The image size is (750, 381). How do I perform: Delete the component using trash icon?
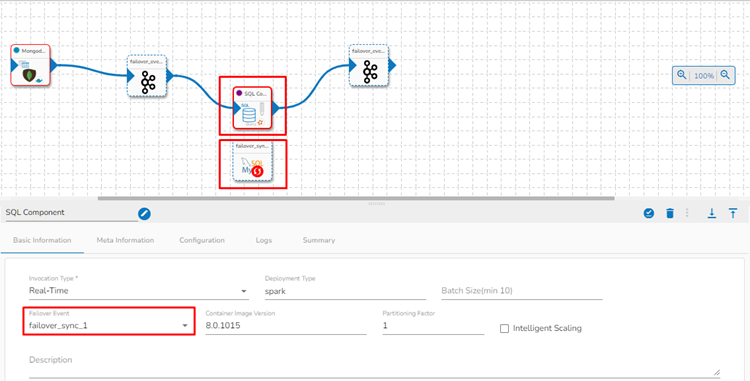[670, 213]
